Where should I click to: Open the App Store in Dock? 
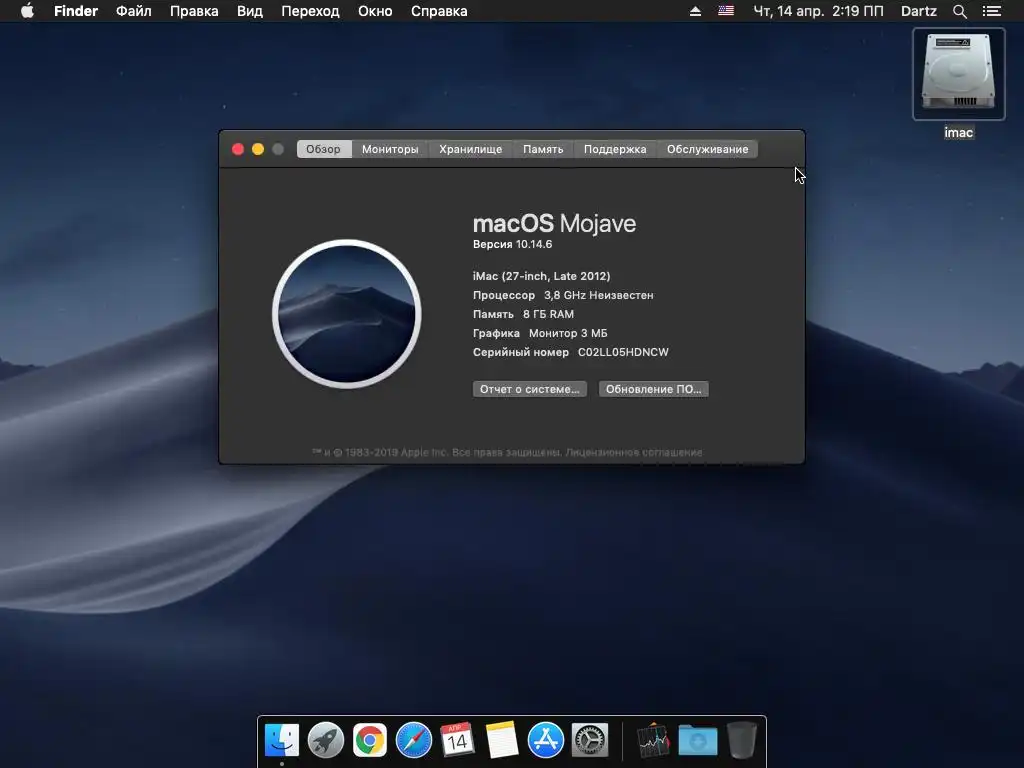545,740
